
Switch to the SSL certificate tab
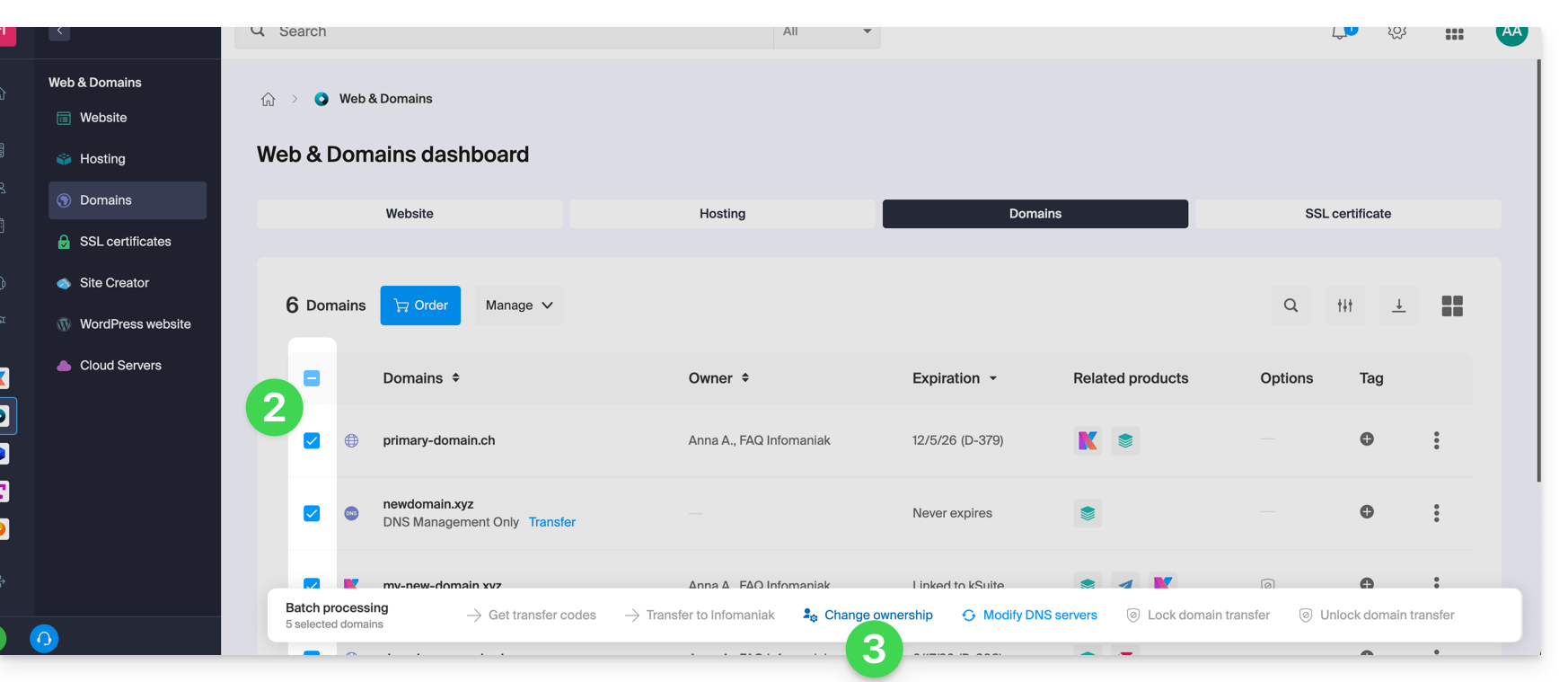tap(1347, 214)
